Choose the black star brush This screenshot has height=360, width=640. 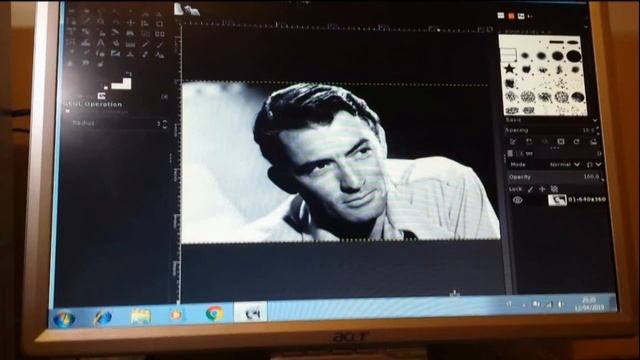tap(509, 68)
